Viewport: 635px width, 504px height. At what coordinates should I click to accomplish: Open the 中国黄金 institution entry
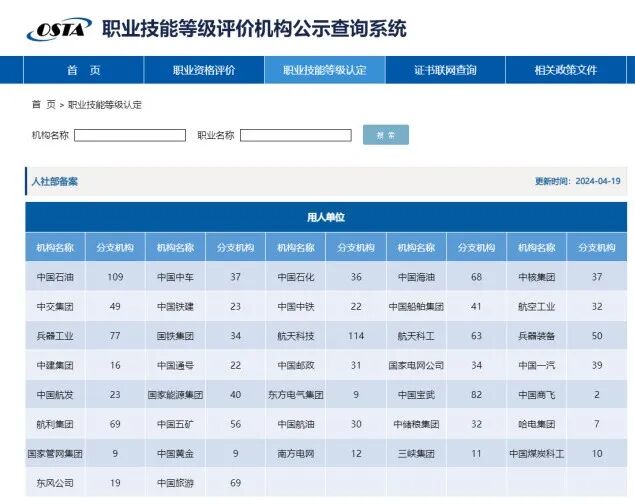pyautogui.click(x=175, y=454)
